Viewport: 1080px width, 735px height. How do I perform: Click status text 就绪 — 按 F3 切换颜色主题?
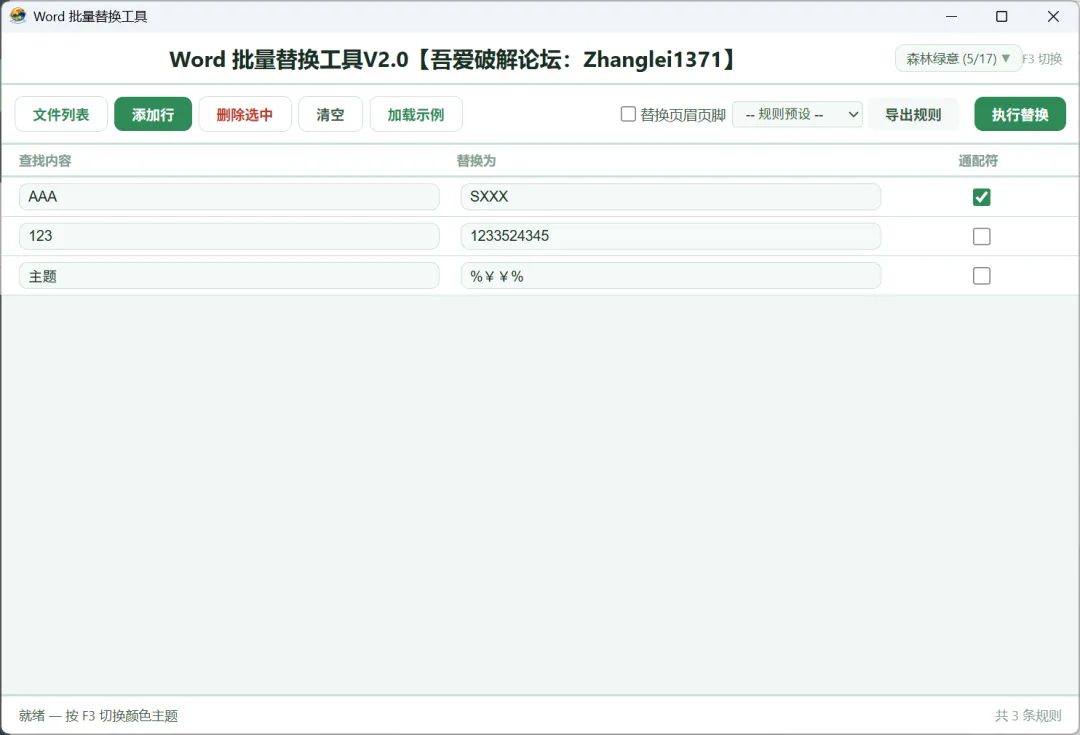98,716
